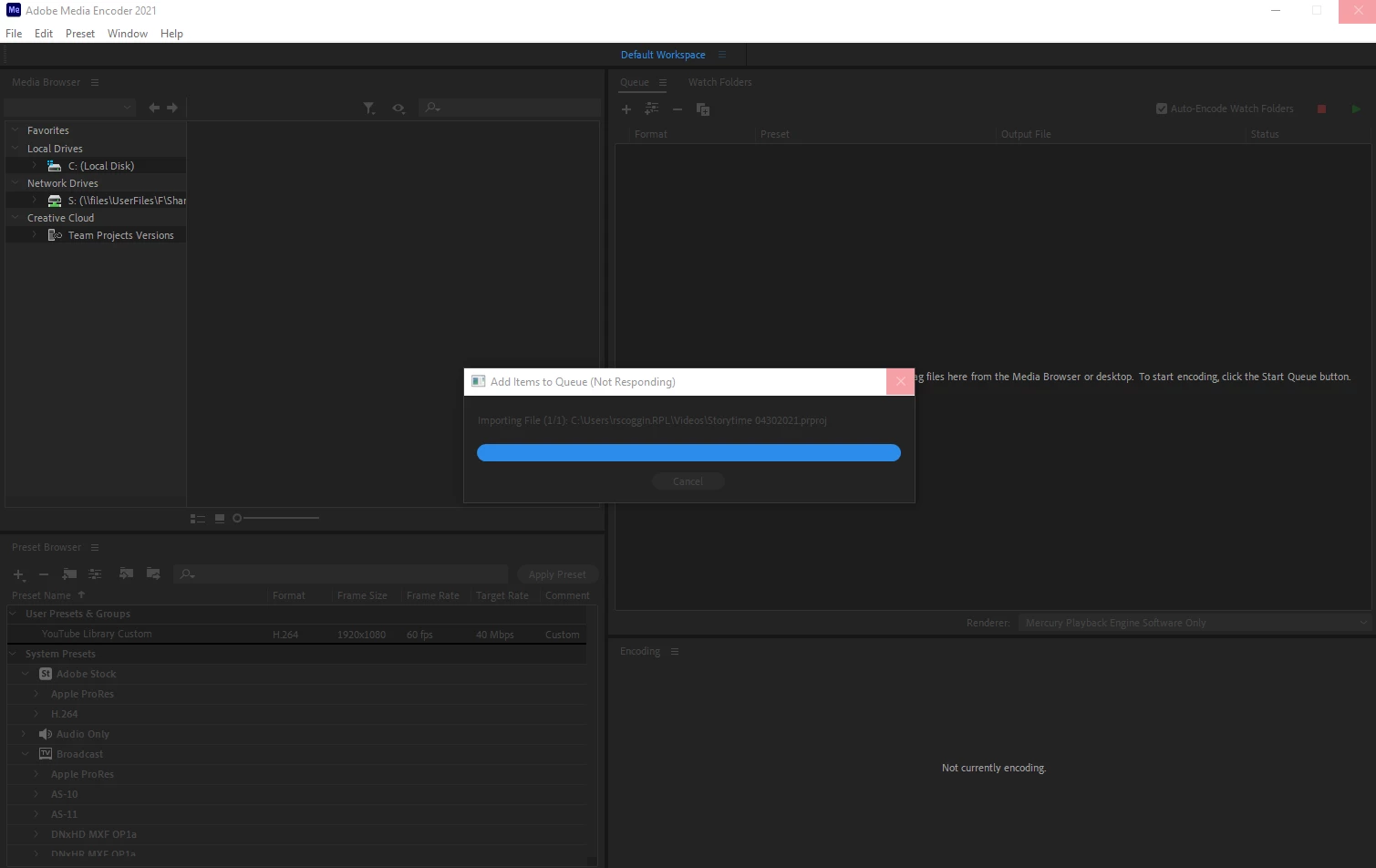
Task: Create new preset group folder icon
Action: pyautogui.click(x=69, y=574)
